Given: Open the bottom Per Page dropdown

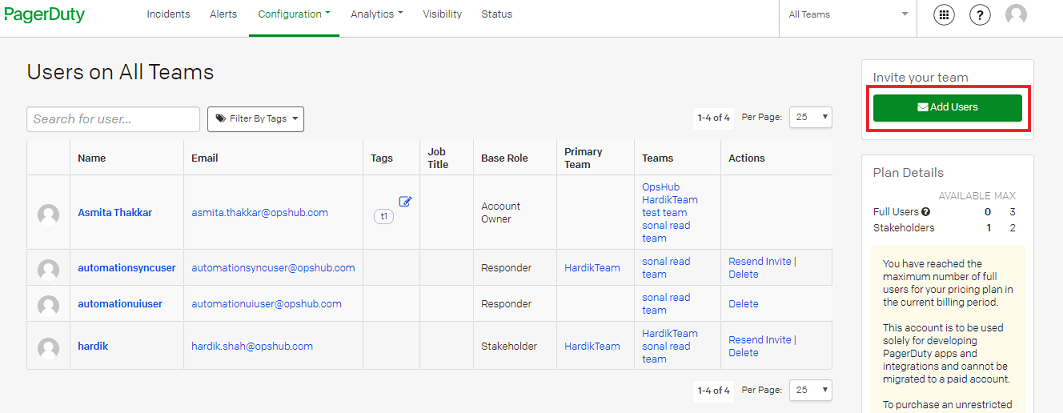Looking at the screenshot, I should click(x=810, y=389).
